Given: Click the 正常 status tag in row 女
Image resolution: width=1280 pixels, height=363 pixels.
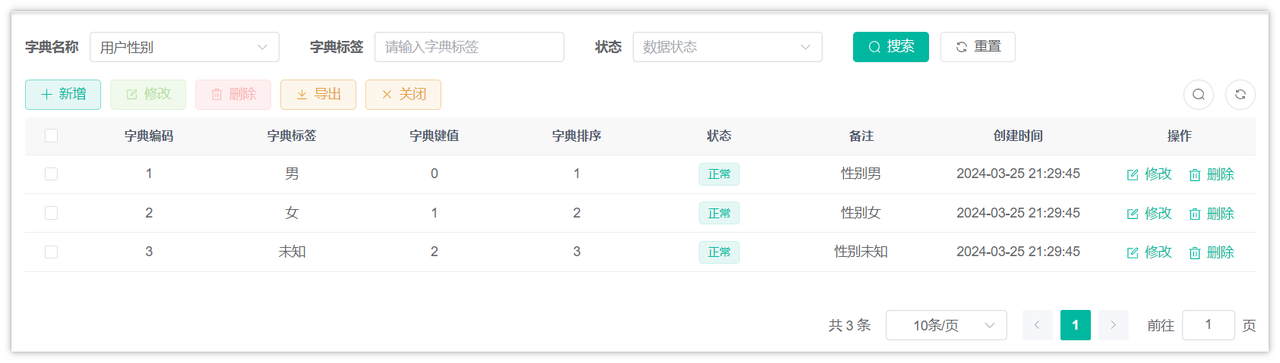Looking at the screenshot, I should point(719,213).
